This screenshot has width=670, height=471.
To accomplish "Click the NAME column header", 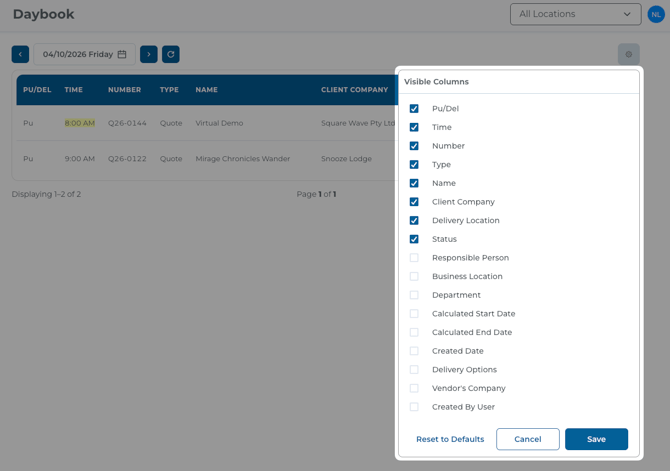I will click(206, 90).
